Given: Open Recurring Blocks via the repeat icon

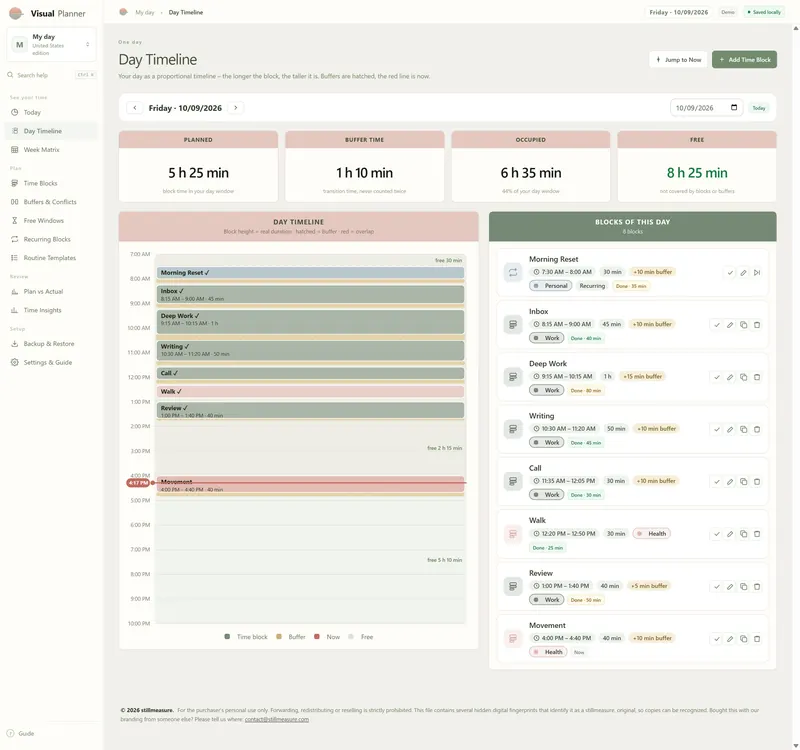Looking at the screenshot, I should pyautogui.click(x=15, y=239).
